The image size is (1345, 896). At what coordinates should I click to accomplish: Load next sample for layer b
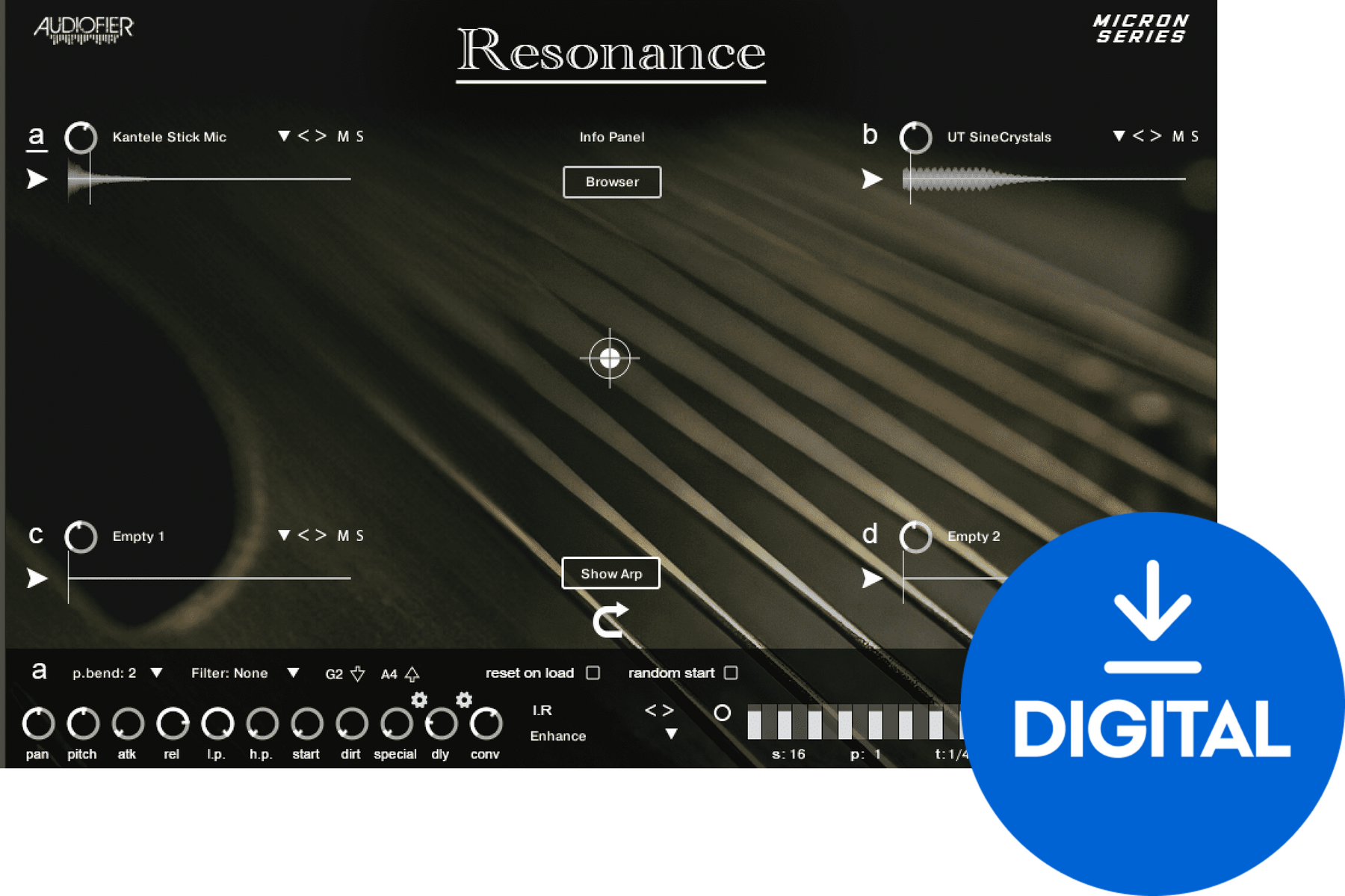click(1156, 136)
